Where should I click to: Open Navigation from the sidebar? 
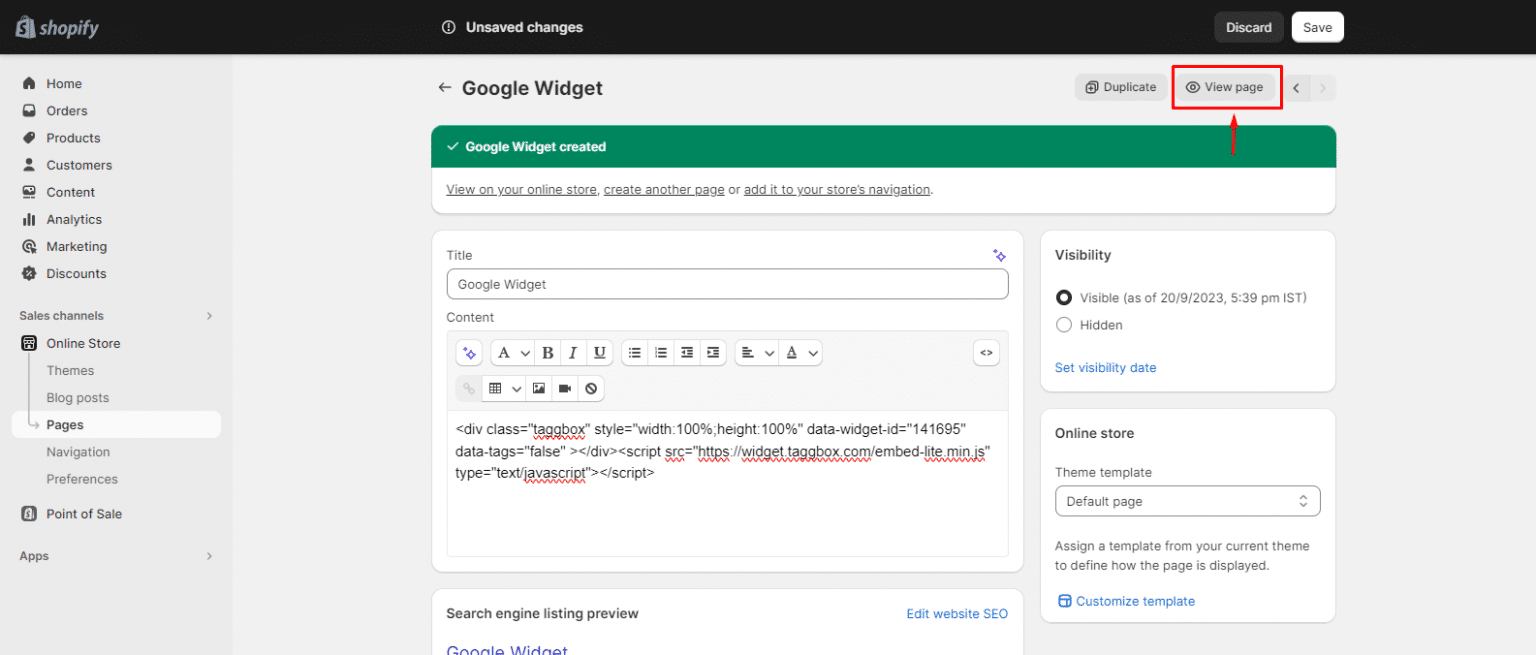pos(76,451)
